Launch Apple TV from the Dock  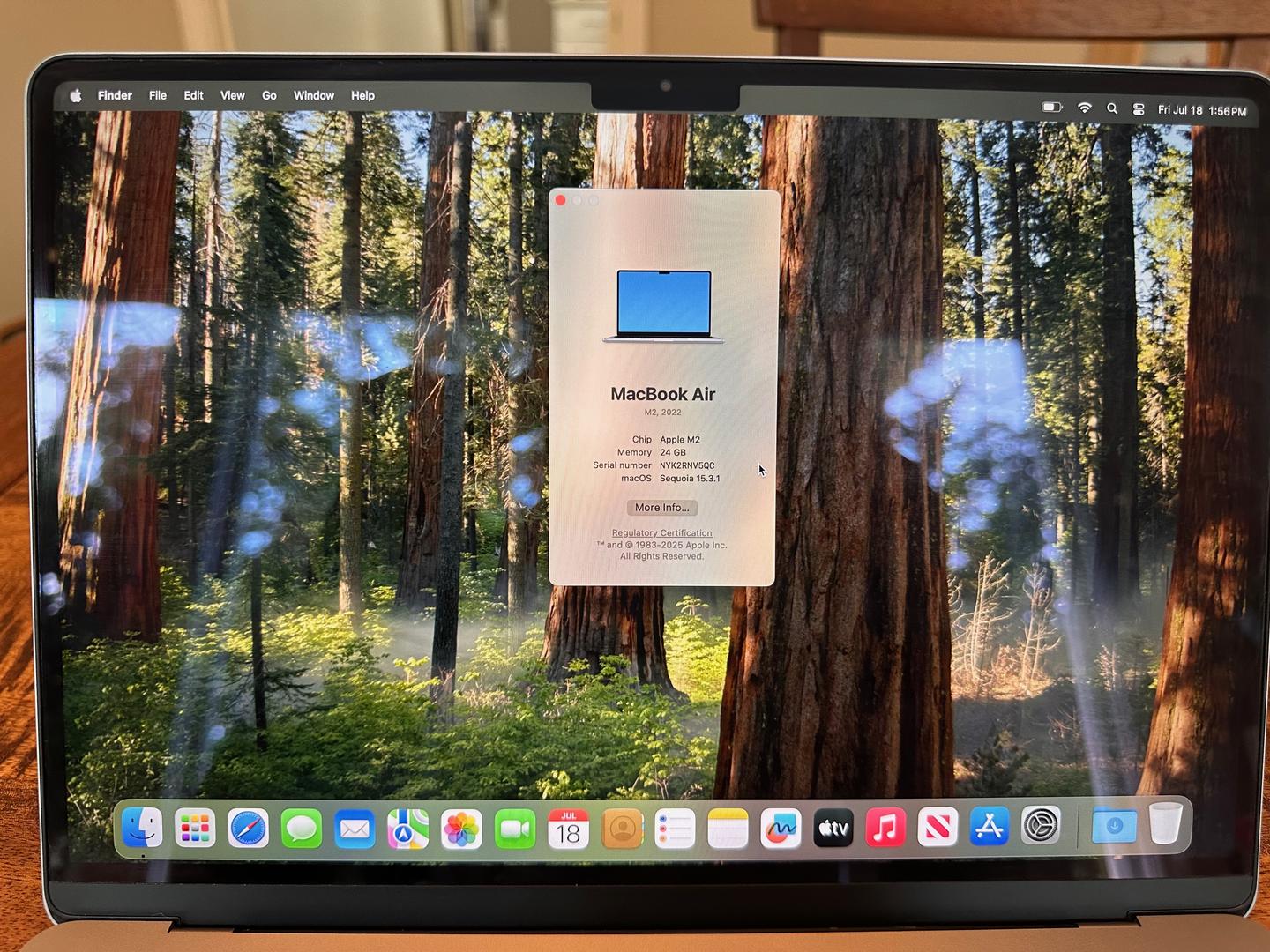[833, 829]
